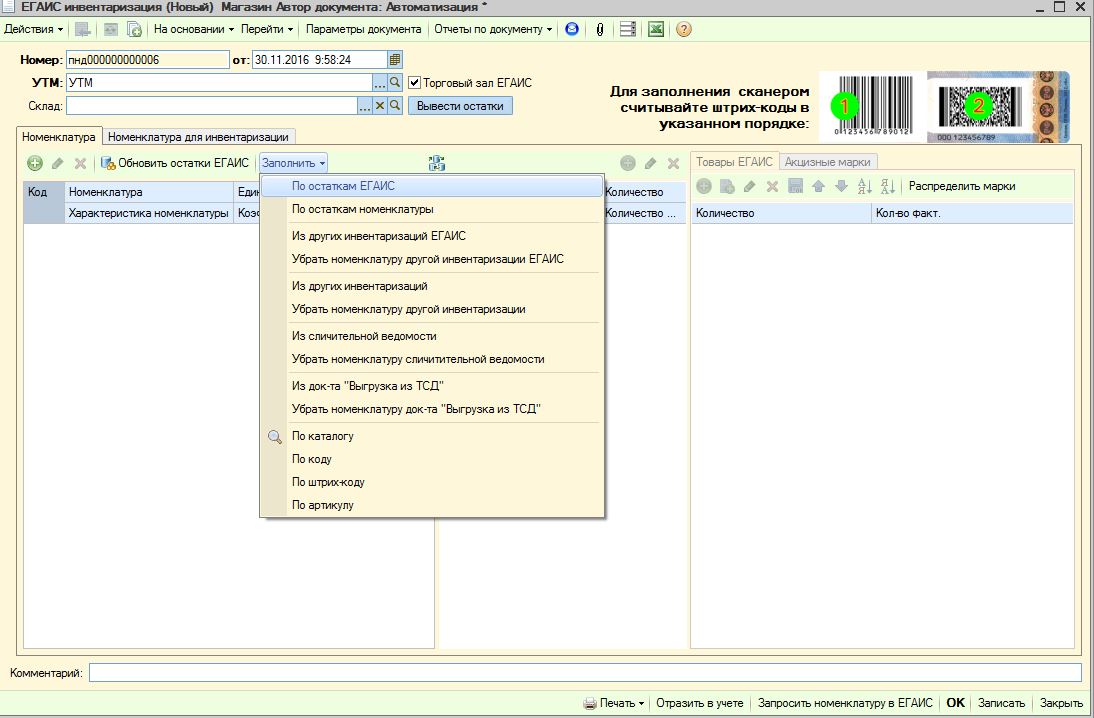Viewport: 1094px width, 718px height.
Task: Open the calendar picker beside the date field
Action: pyautogui.click(x=395, y=60)
